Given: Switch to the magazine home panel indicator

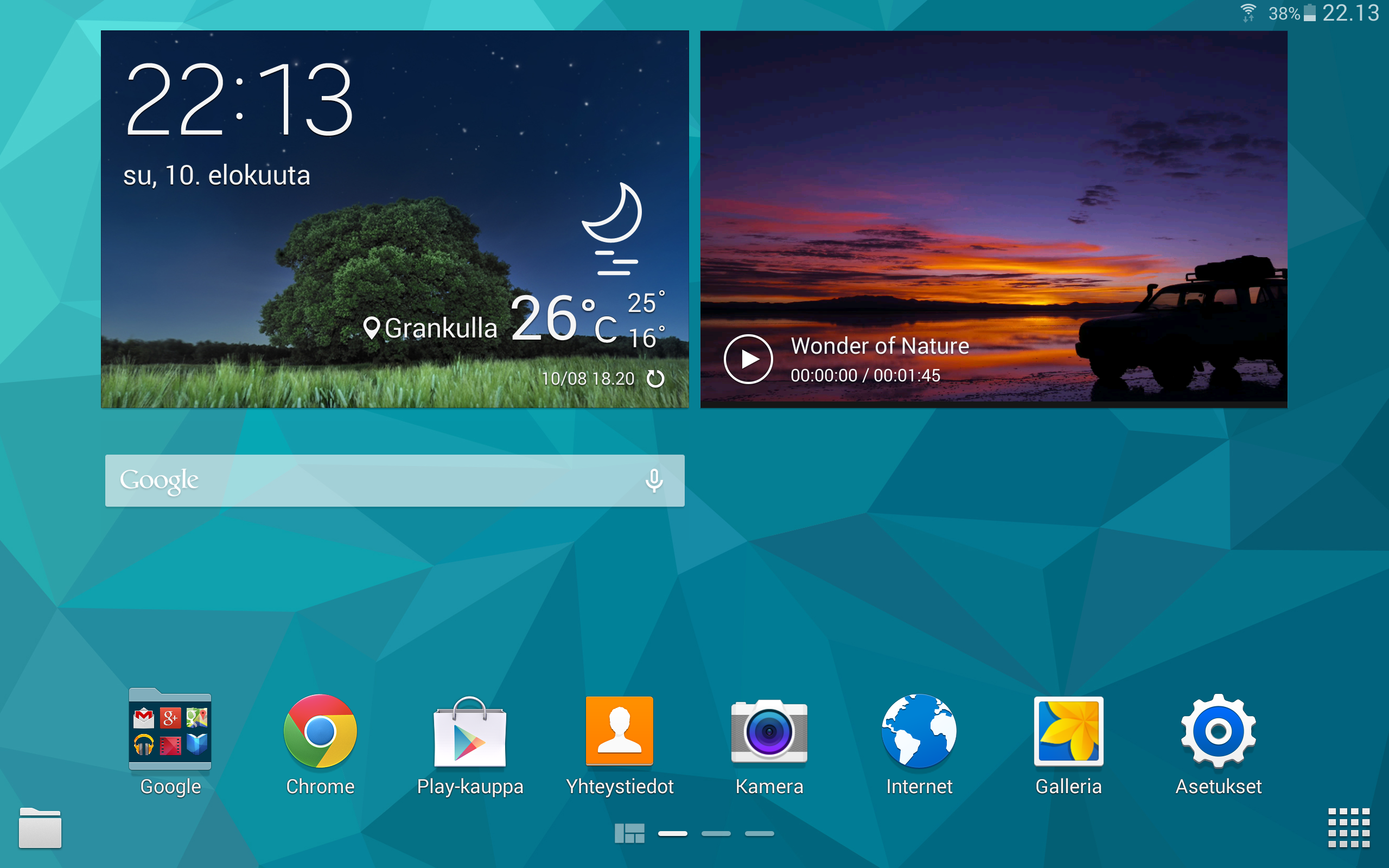Looking at the screenshot, I should point(629,833).
